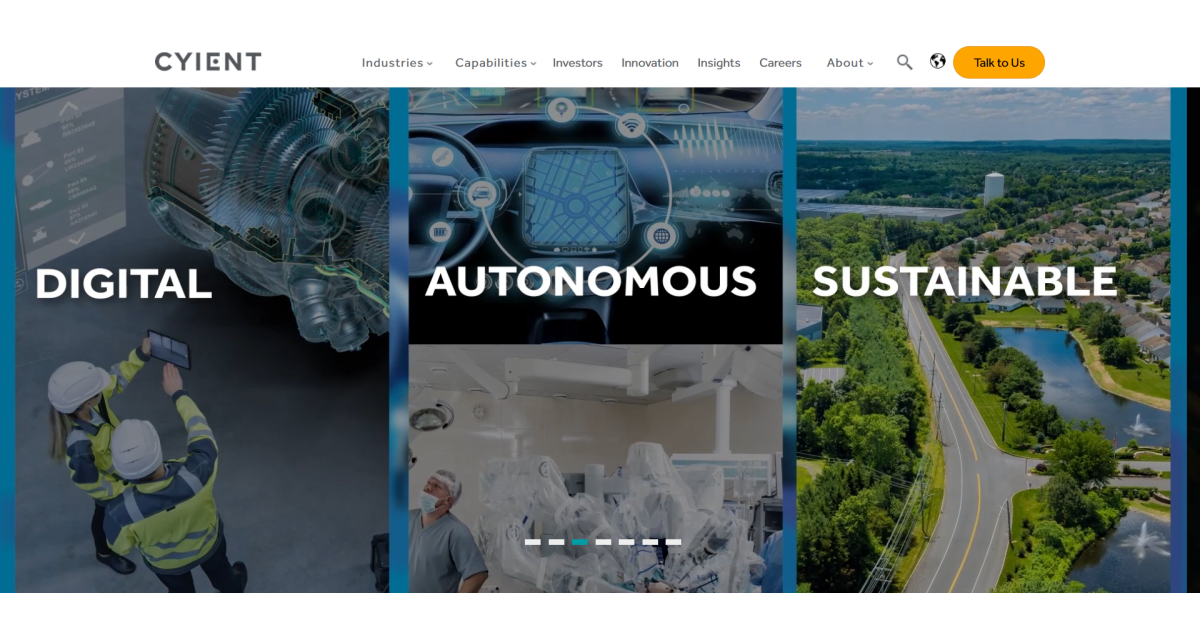The height and width of the screenshot is (631, 1200).
Task: Expand the About dropdown menu
Action: coord(850,62)
